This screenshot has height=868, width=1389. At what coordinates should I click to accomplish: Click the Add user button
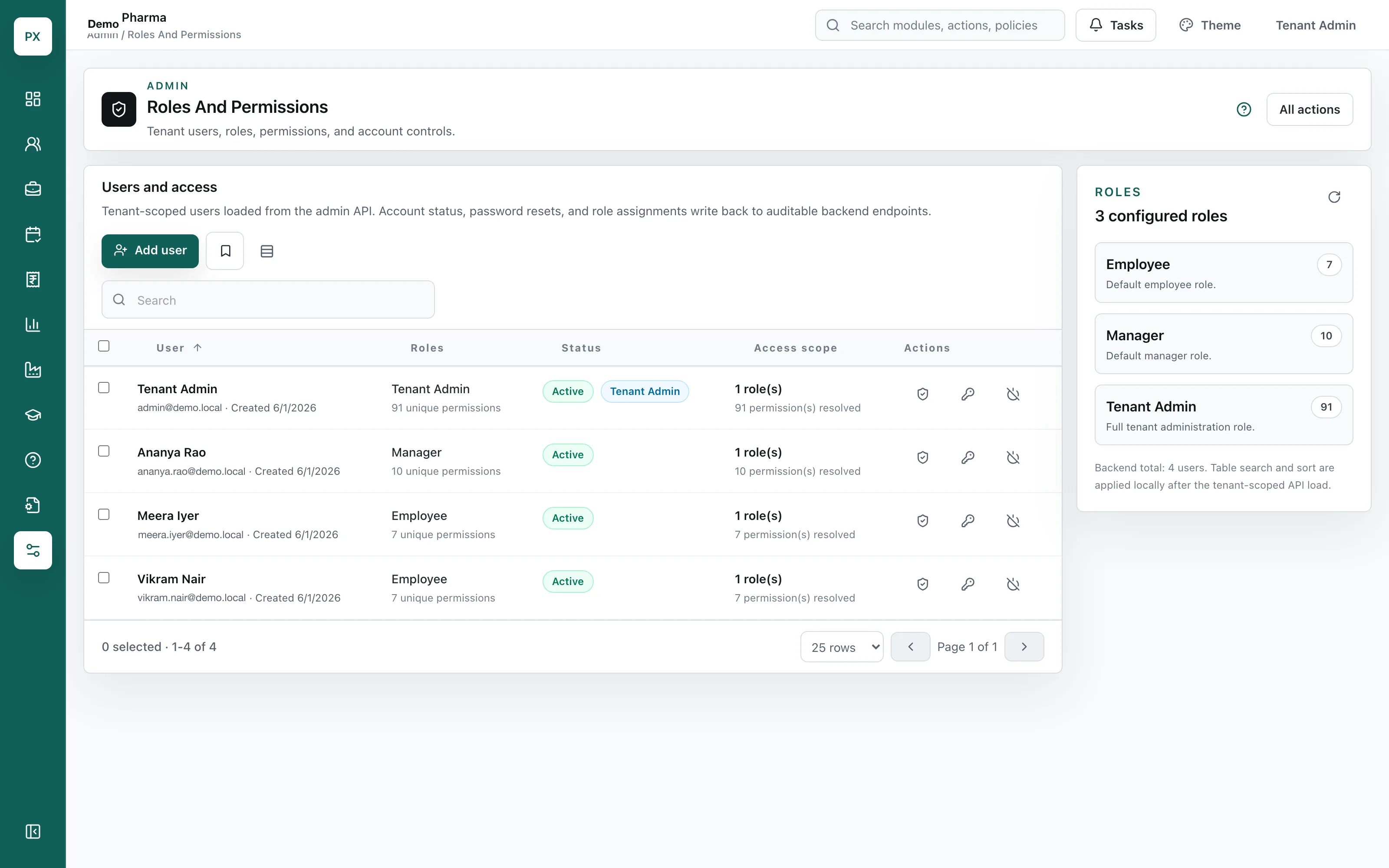tap(150, 251)
